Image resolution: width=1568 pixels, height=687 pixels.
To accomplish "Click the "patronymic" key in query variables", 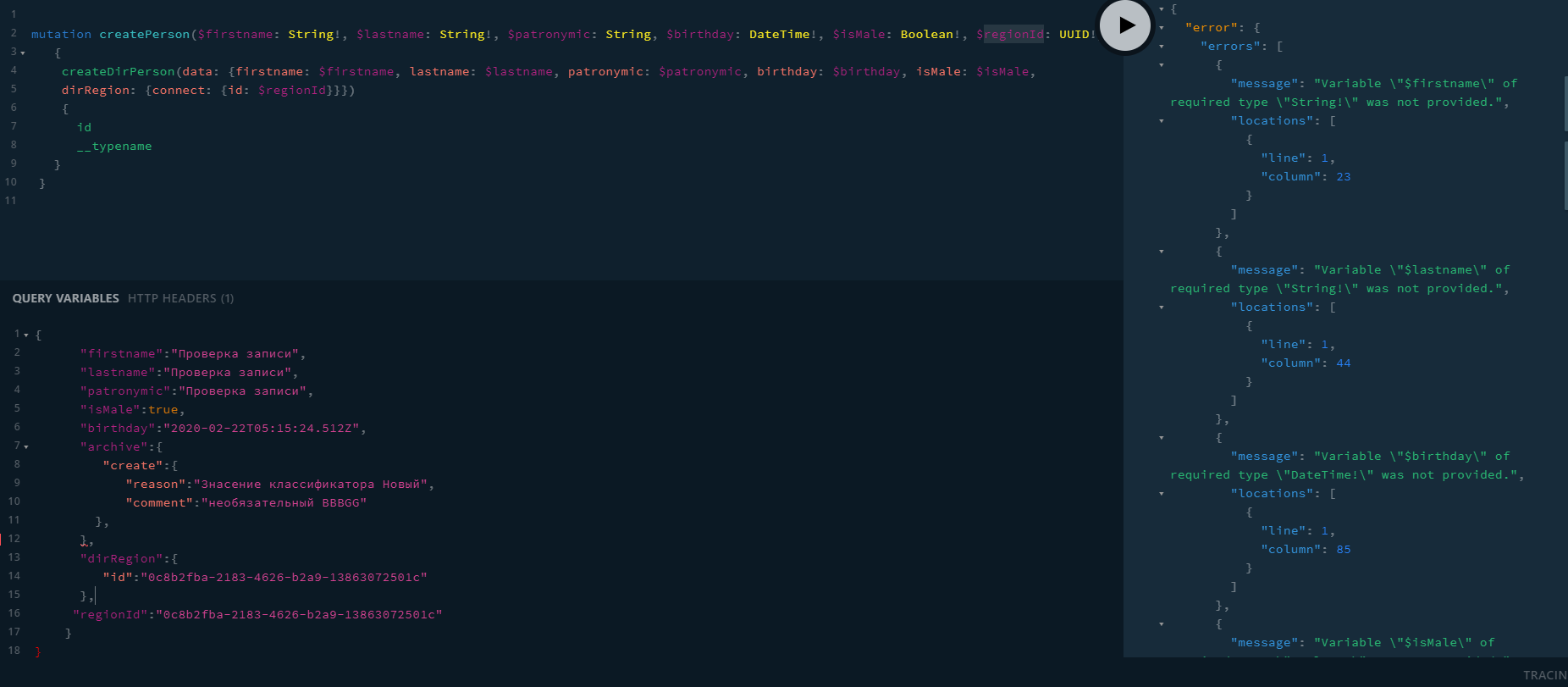I will pos(126,391).
